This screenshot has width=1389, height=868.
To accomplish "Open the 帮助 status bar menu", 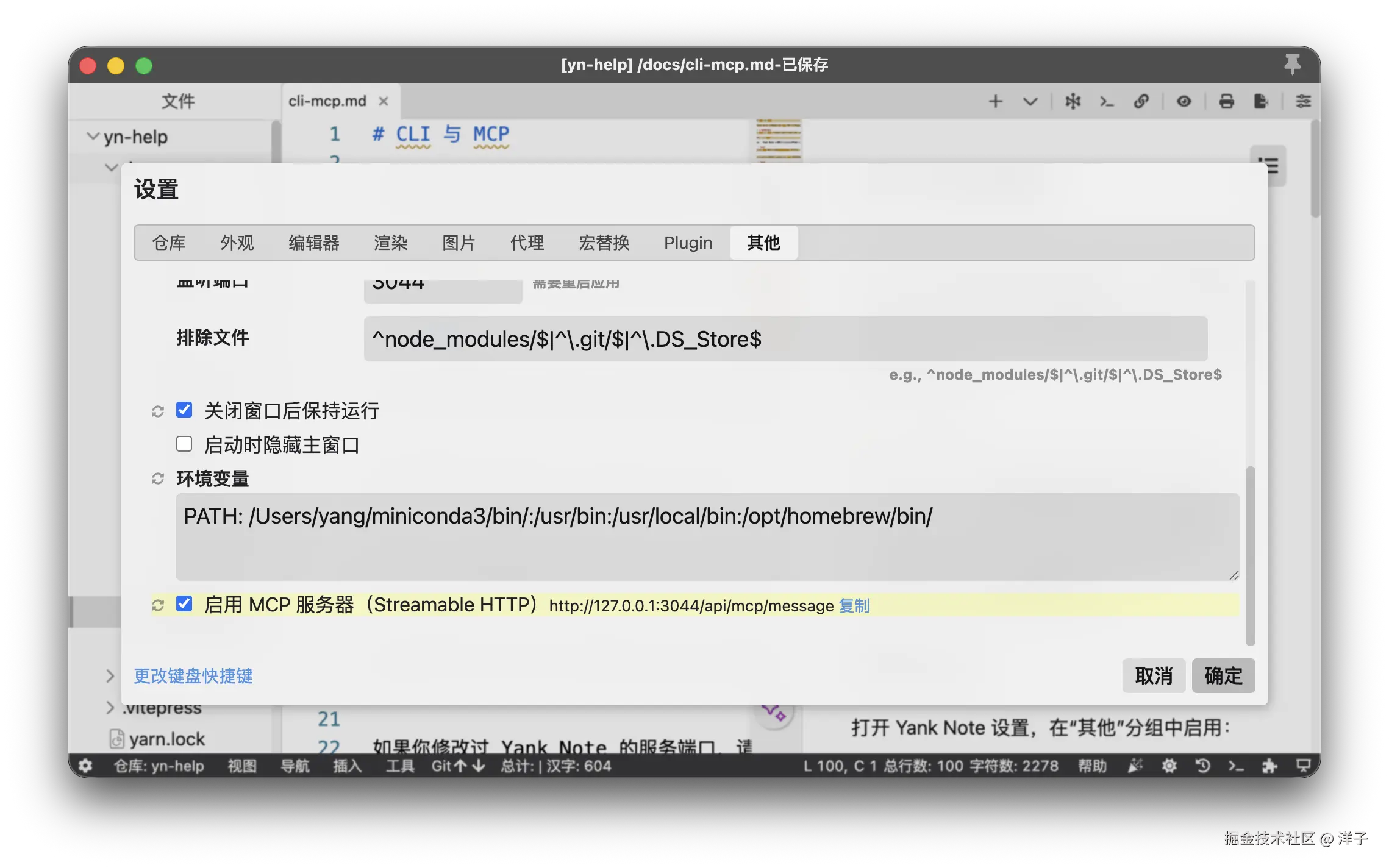I will (1092, 766).
